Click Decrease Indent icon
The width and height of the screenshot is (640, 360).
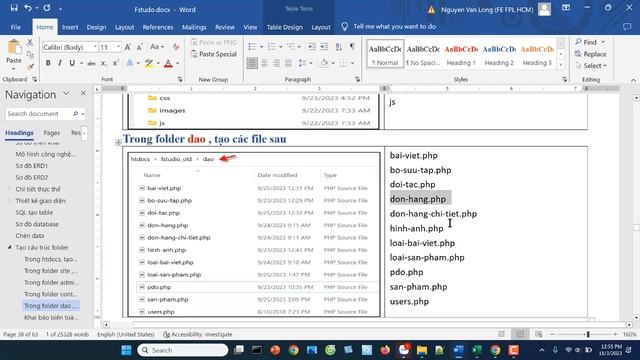click(312, 47)
